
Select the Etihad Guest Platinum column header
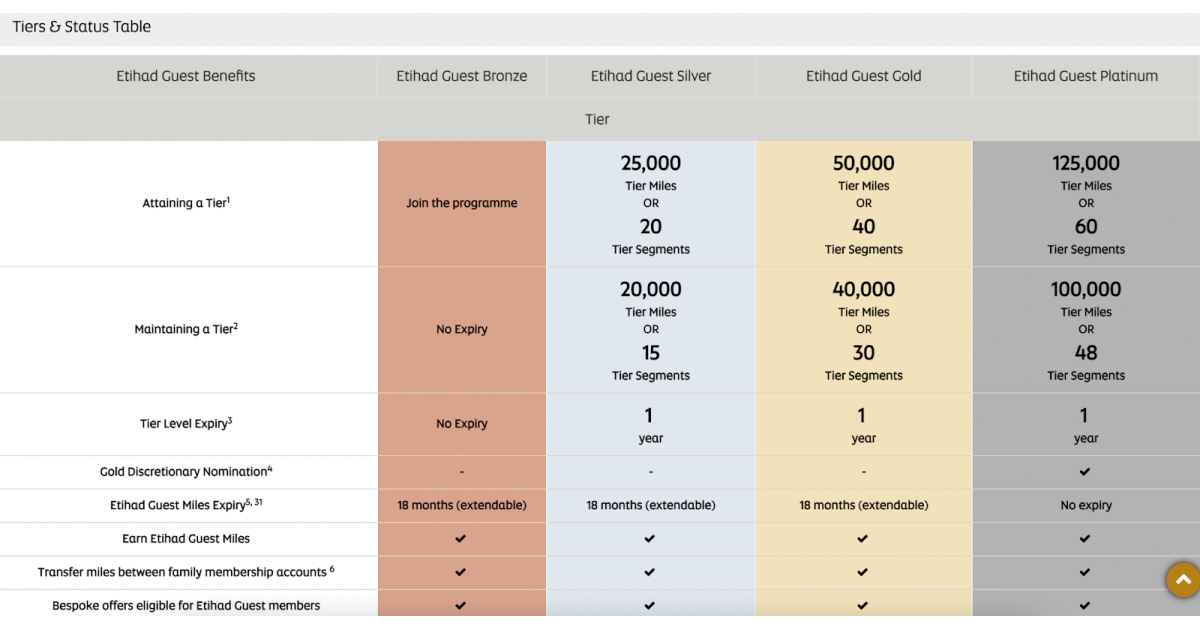[1085, 76]
